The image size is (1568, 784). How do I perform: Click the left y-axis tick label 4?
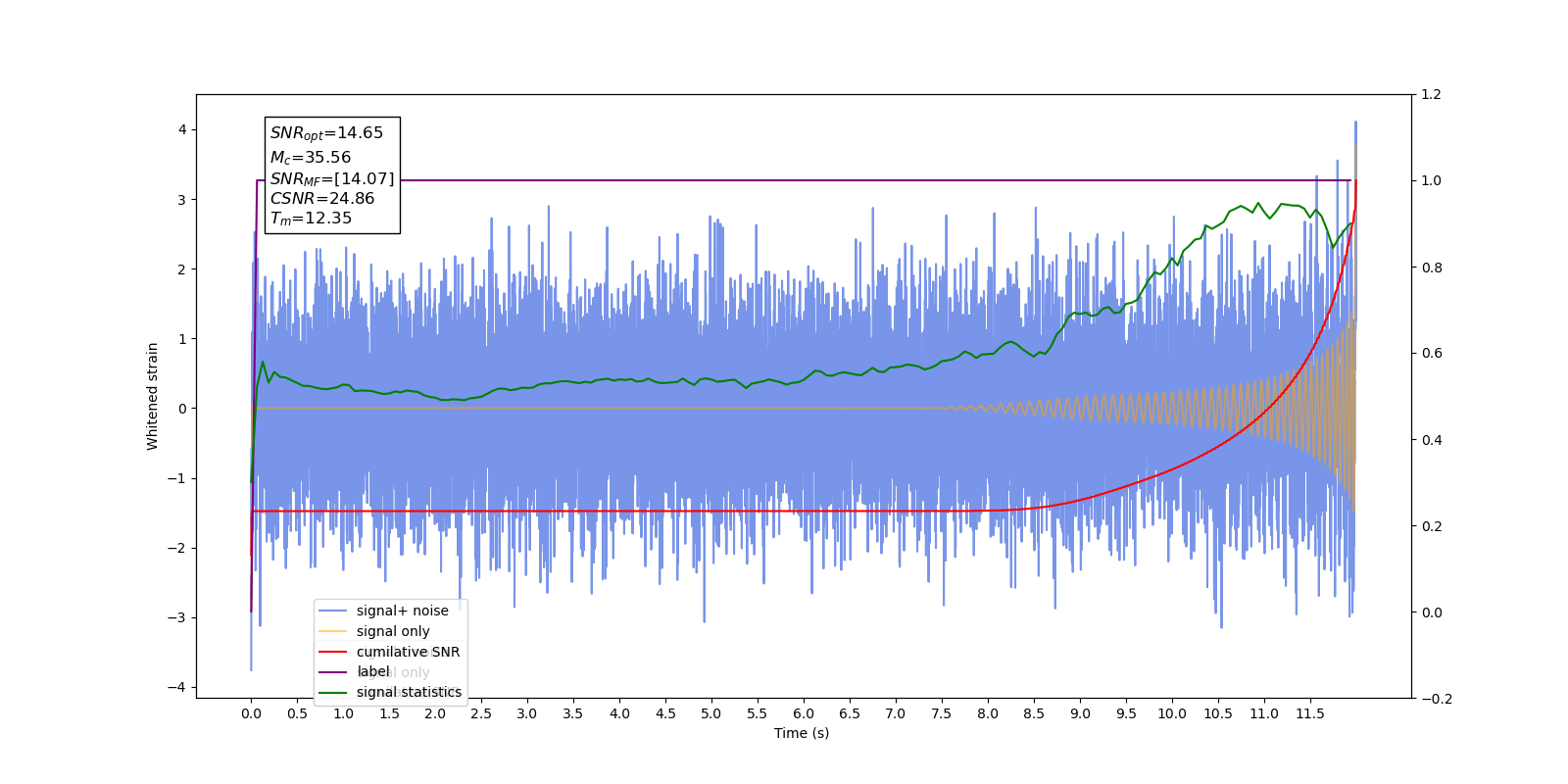182,129
